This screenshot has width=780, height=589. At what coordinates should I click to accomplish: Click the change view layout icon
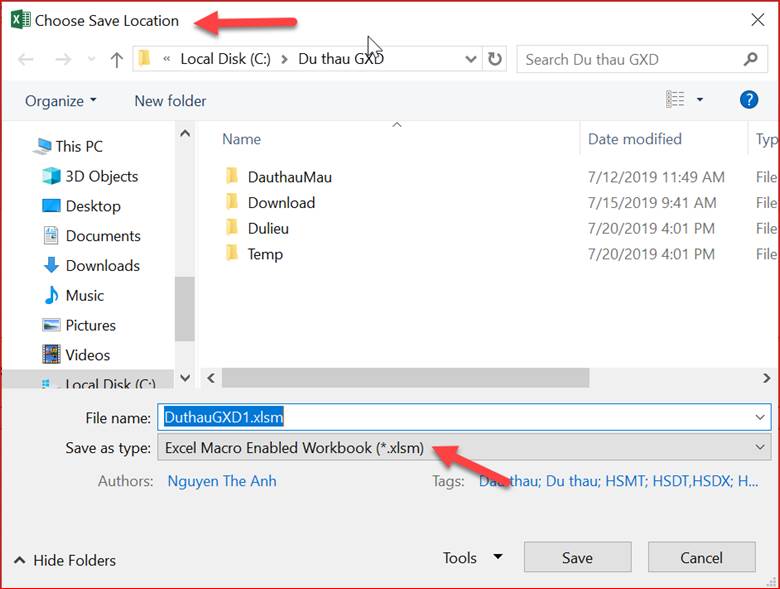(676, 100)
